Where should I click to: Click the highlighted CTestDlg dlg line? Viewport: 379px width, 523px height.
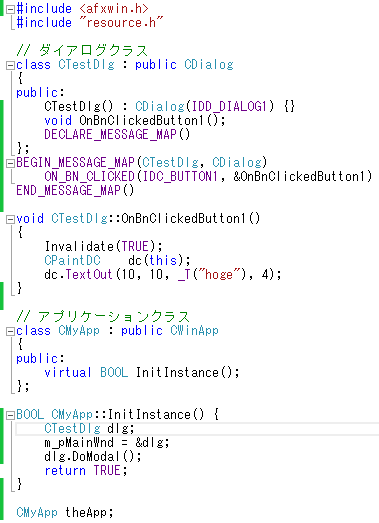point(197,429)
